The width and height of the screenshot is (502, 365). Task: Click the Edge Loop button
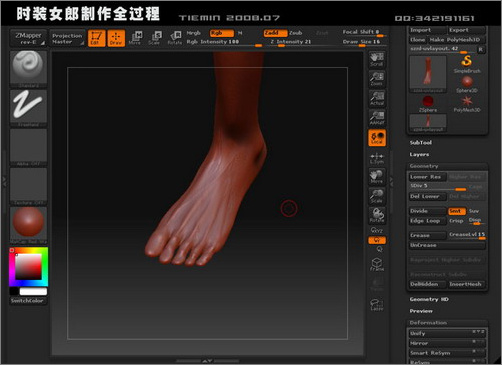click(x=427, y=221)
